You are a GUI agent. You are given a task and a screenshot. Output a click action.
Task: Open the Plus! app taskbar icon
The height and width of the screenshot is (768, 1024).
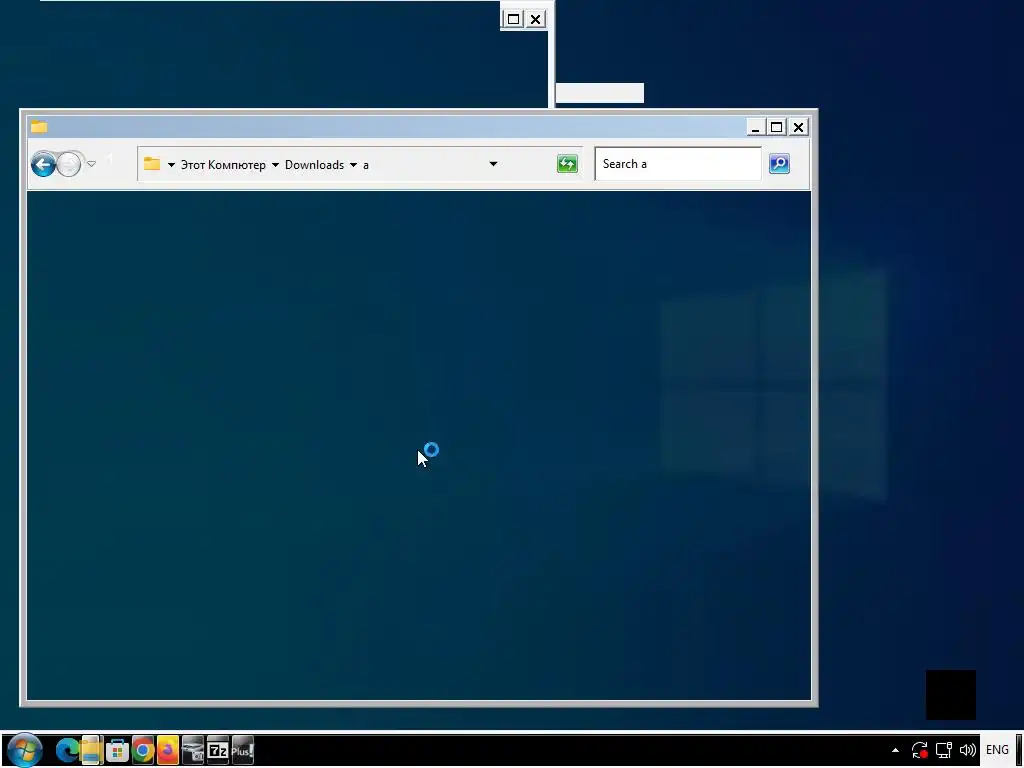pyautogui.click(x=242, y=750)
